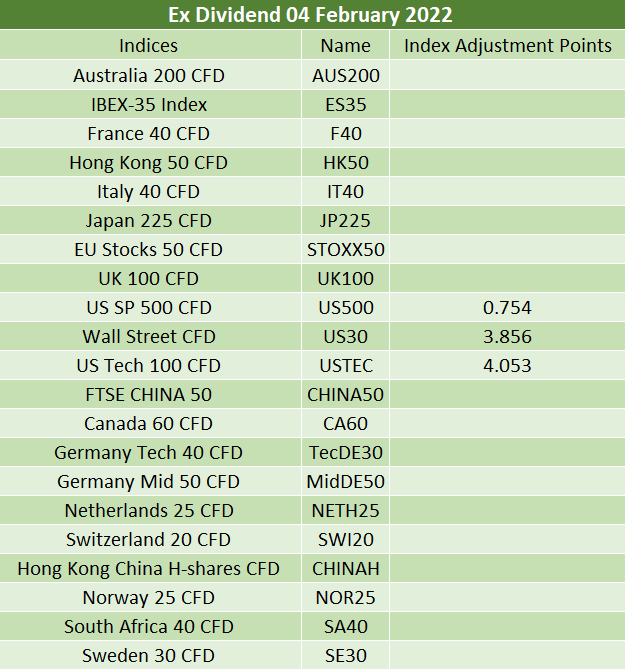Select the Japan 225 CFD cell
625x670 pixels.
click(149, 221)
